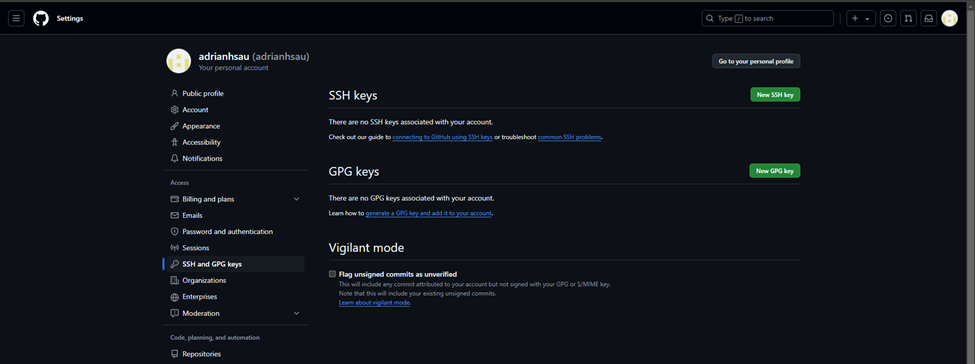The width and height of the screenshot is (975, 364).
Task: Click the Settings title in header
Action: tap(70, 19)
